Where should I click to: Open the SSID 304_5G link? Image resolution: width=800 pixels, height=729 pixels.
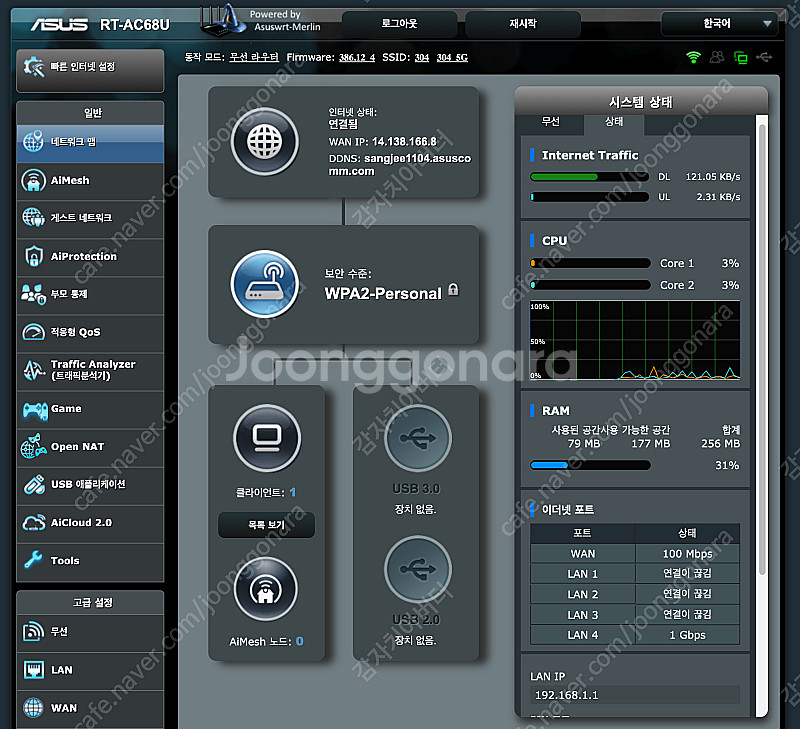point(452,58)
